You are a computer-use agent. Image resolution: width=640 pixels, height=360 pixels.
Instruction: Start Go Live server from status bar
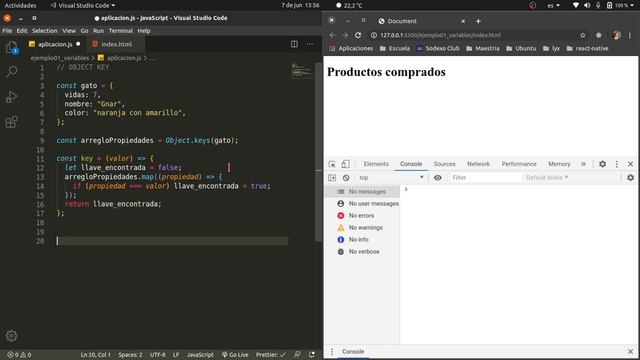click(235, 355)
